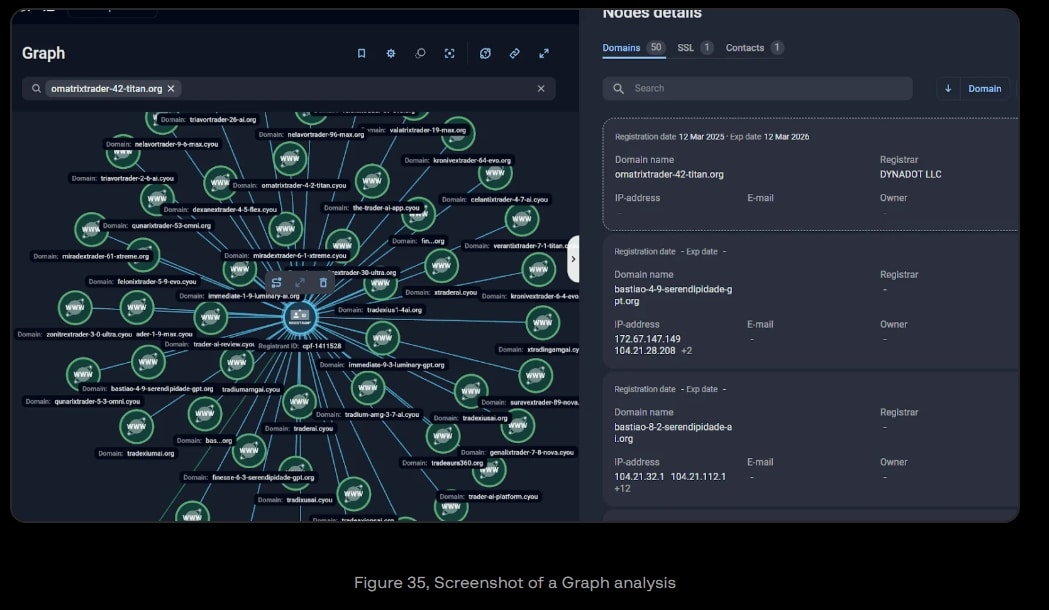Click the connections icon in node popup
Viewport: 1049px width, 610px height.
(277, 283)
